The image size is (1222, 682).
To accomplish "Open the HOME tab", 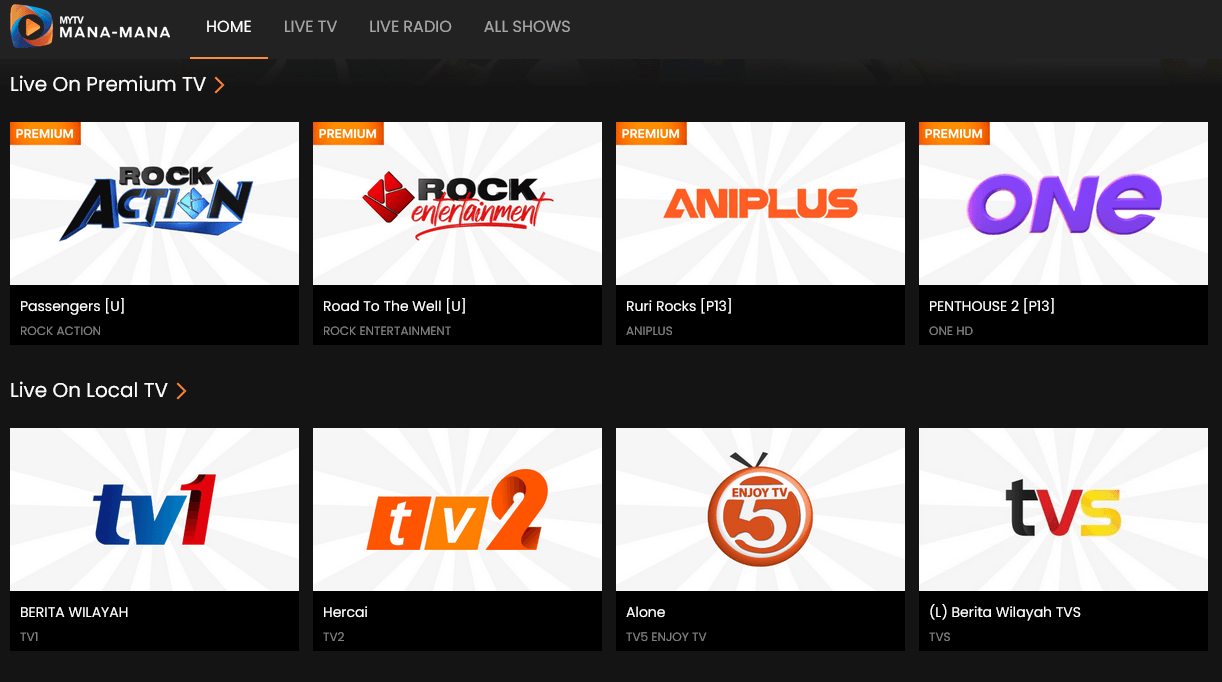I will tap(229, 27).
